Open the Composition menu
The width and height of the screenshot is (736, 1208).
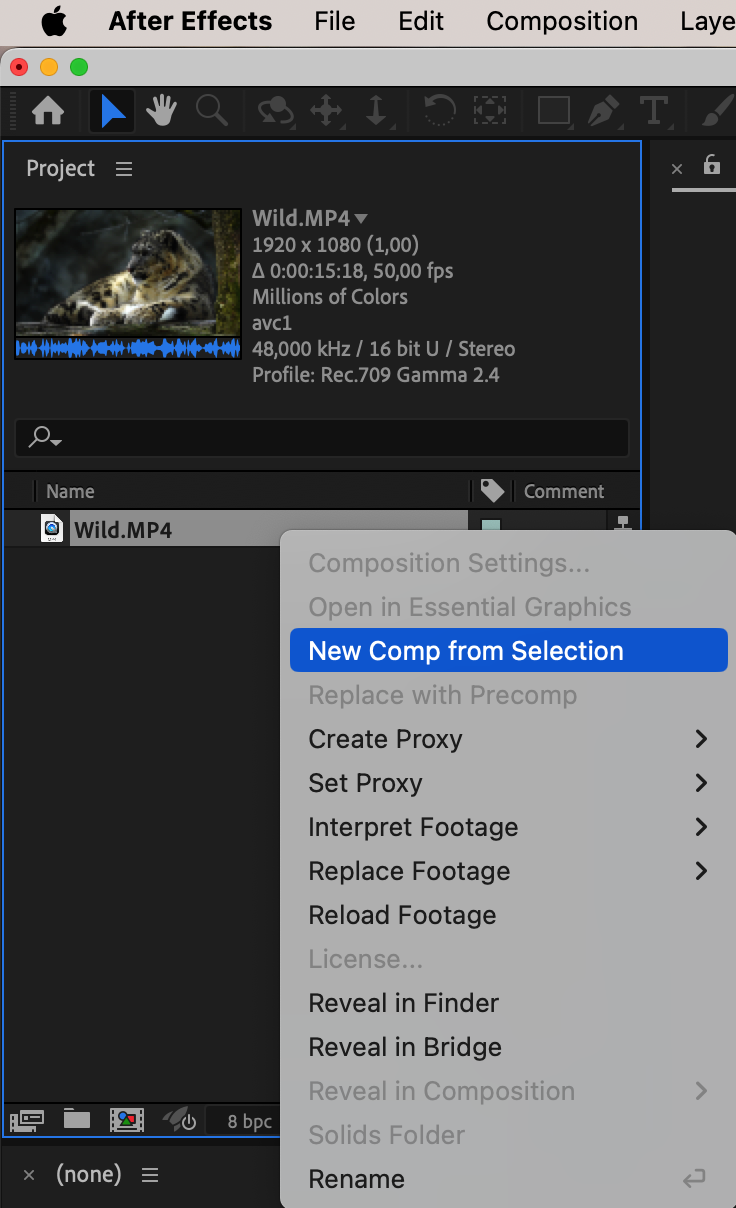[x=562, y=21]
